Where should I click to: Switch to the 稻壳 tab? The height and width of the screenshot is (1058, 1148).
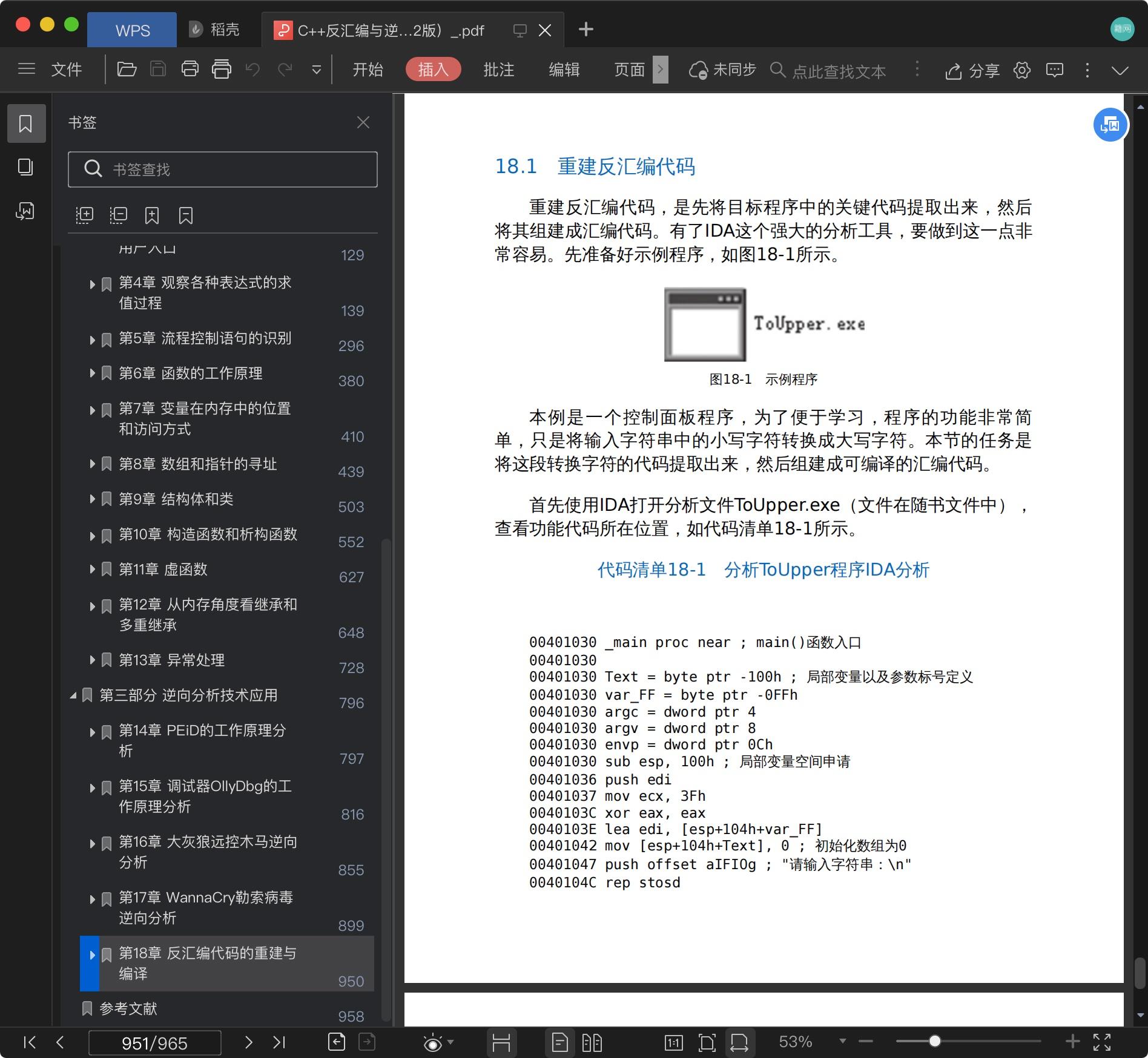[x=214, y=30]
